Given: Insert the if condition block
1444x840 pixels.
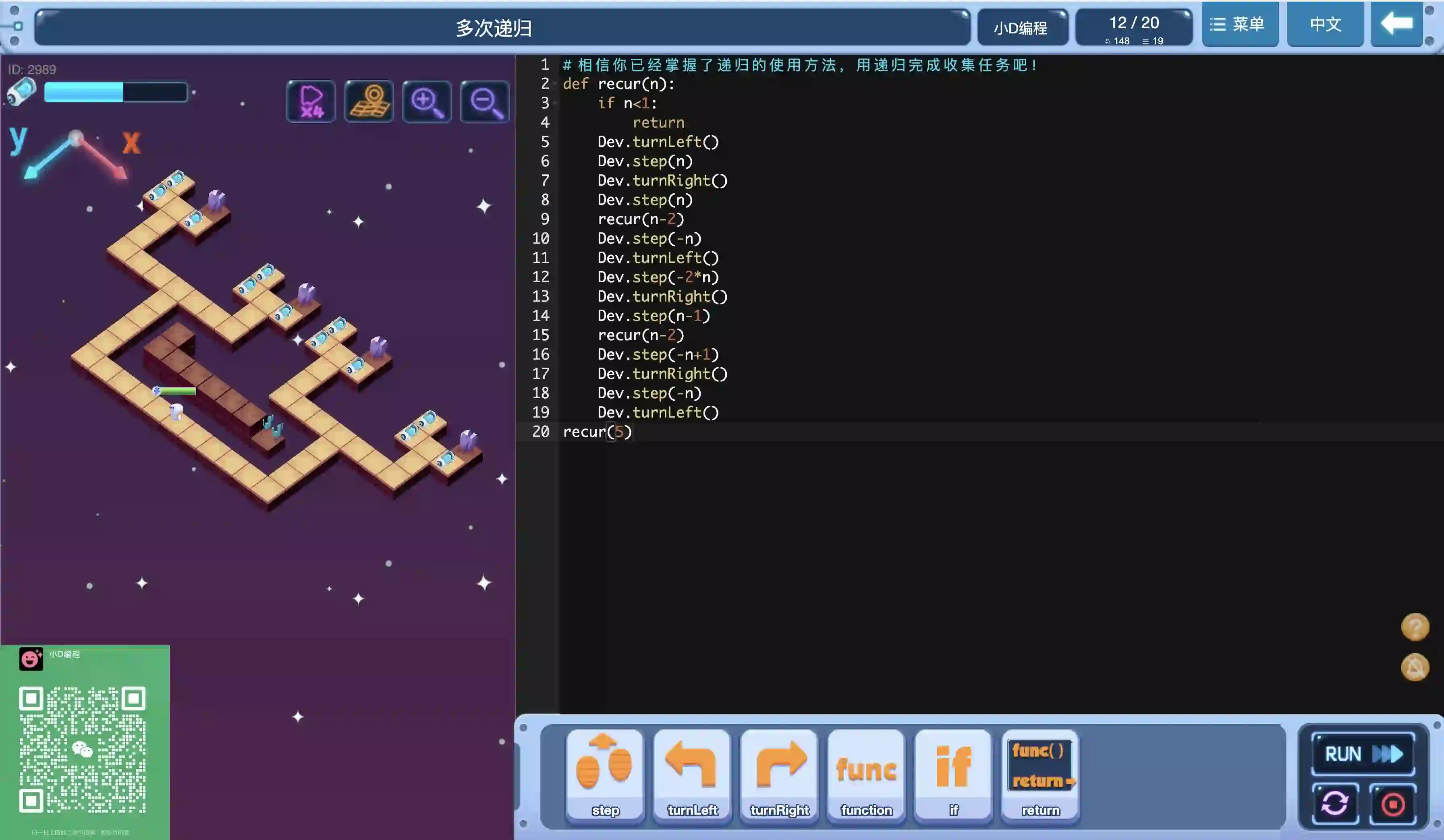Looking at the screenshot, I should 953,774.
